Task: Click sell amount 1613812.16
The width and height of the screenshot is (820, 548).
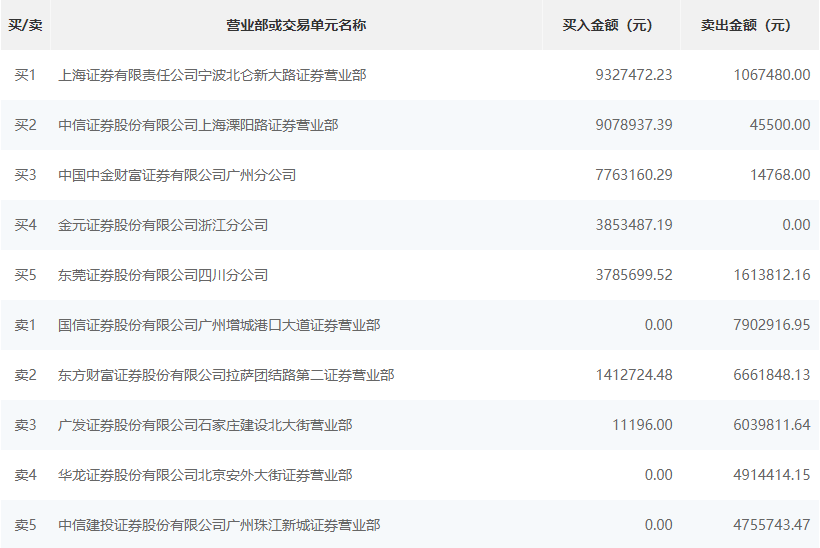Action: [x=772, y=275]
